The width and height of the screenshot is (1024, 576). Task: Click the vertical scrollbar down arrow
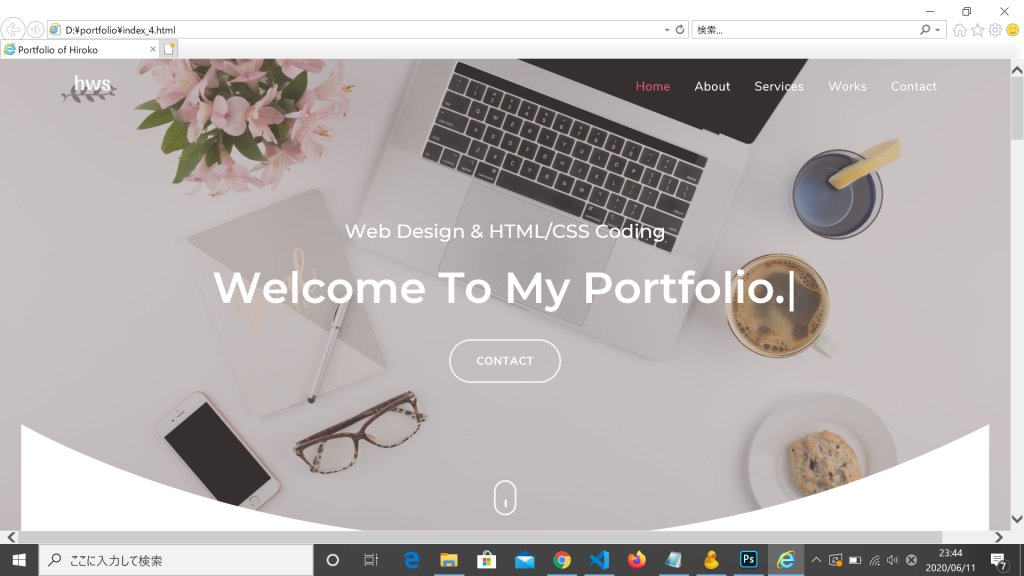1017,519
